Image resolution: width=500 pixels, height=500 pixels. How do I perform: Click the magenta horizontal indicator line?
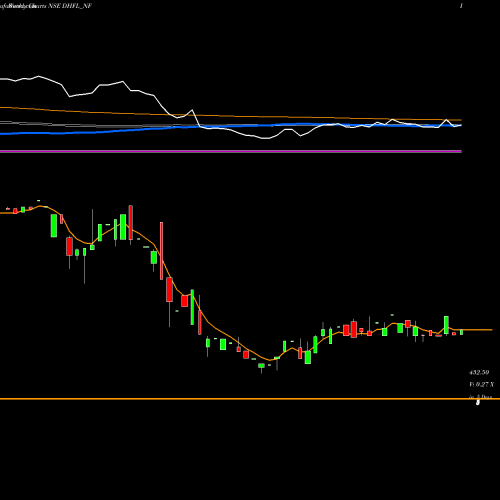click(x=231, y=151)
